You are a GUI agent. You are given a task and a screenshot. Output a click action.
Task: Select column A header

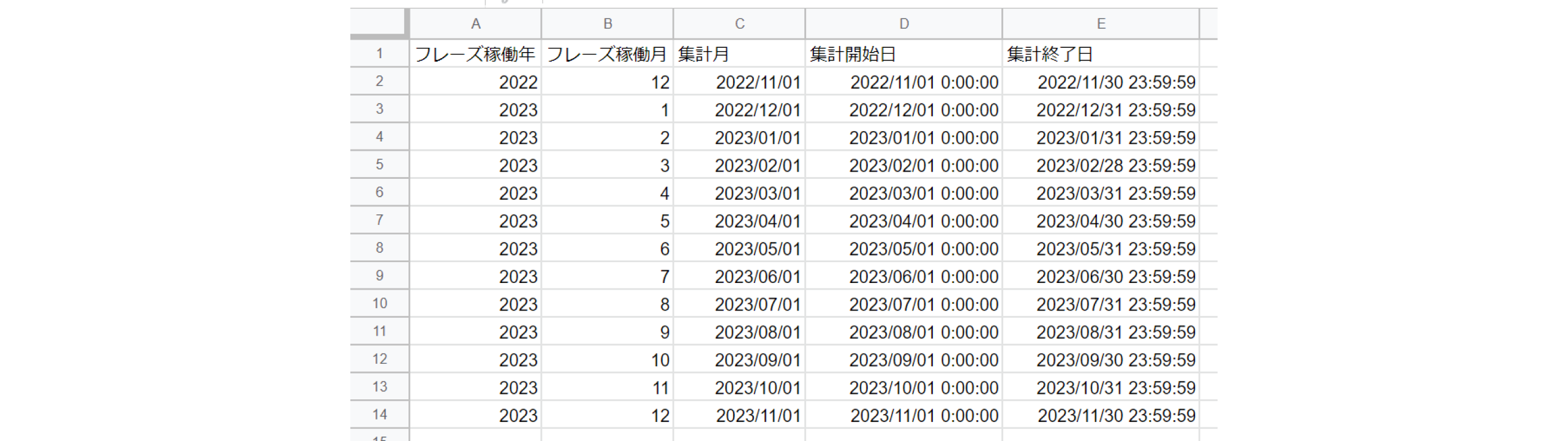pos(475,24)
